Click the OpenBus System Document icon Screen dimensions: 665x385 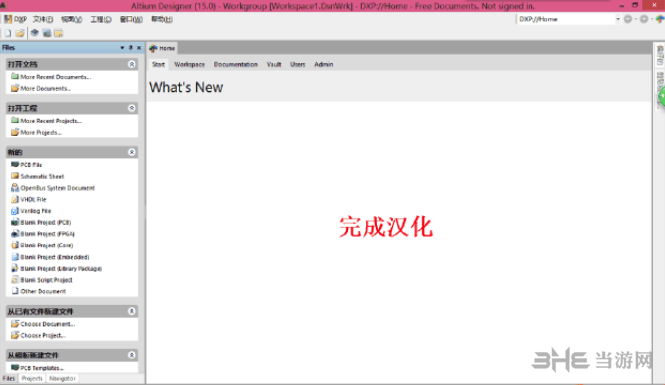point(15,187)
